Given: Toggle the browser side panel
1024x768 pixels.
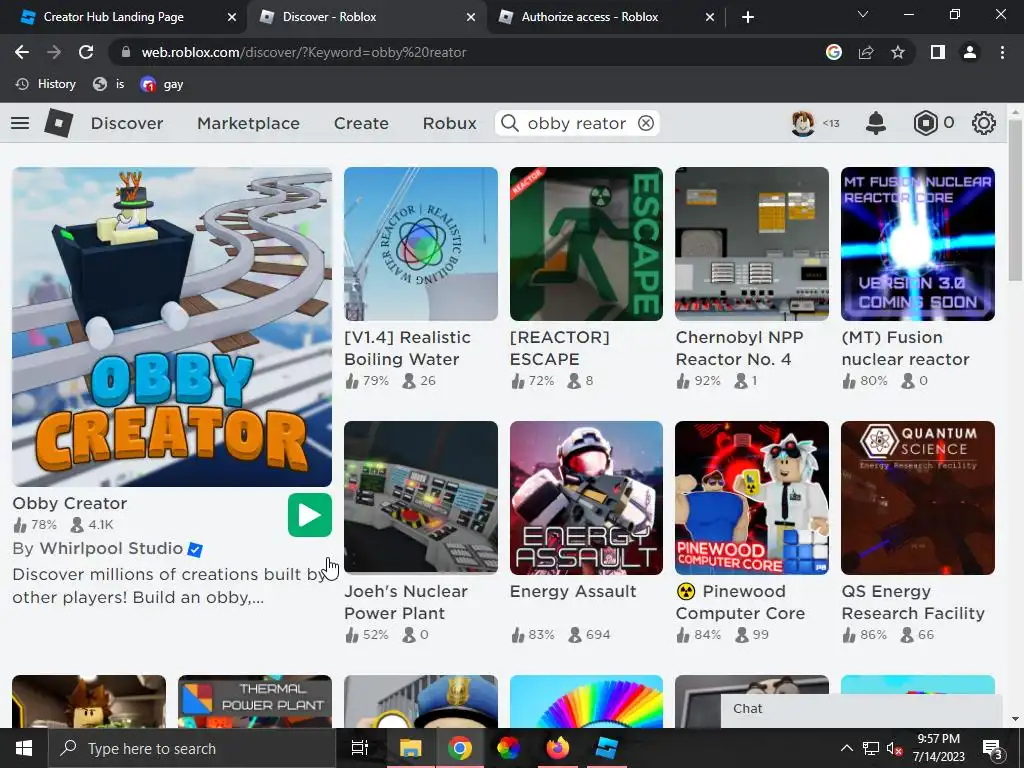Looking at the screenshot, I should pos(938,52).
